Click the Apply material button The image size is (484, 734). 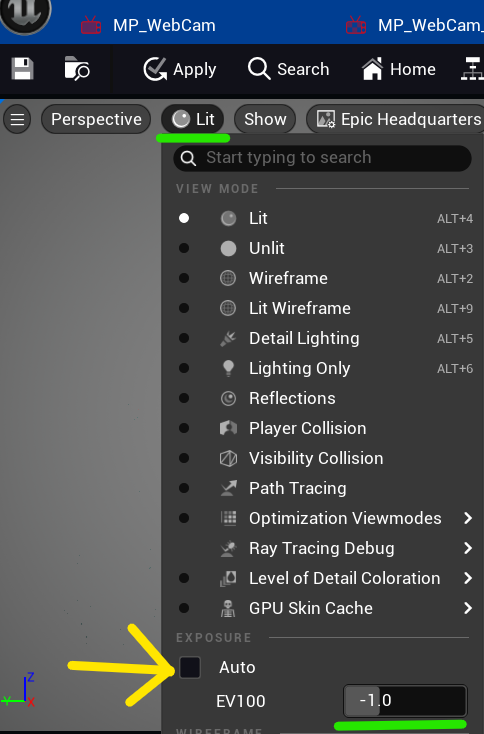click(x=180, y=69)
